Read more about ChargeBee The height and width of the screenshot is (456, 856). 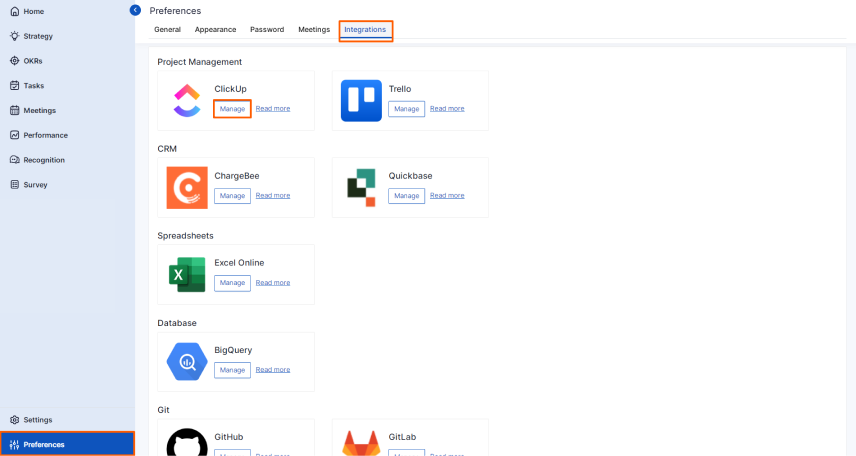(x=272, y=196)
